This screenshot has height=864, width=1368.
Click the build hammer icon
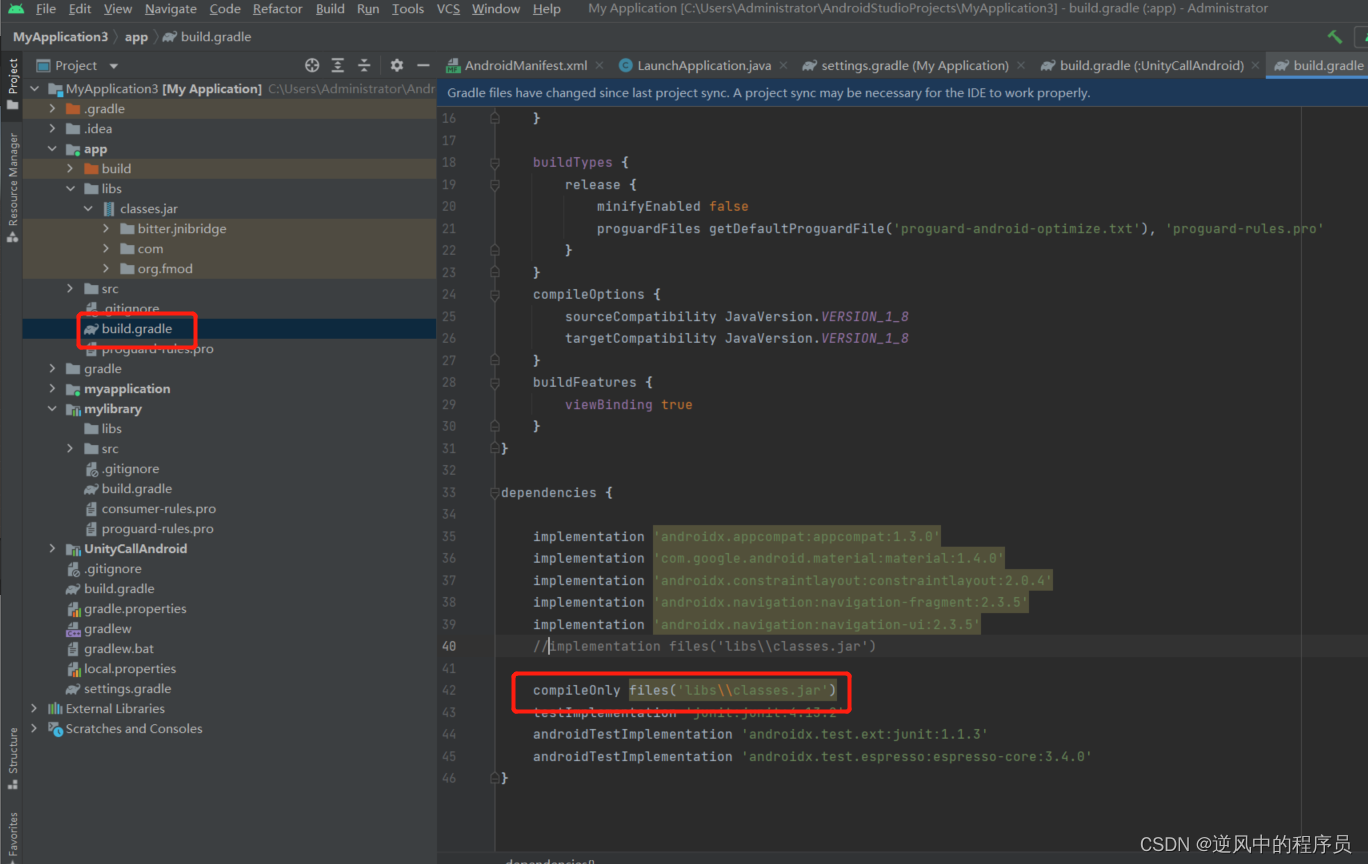(1334, 37)
